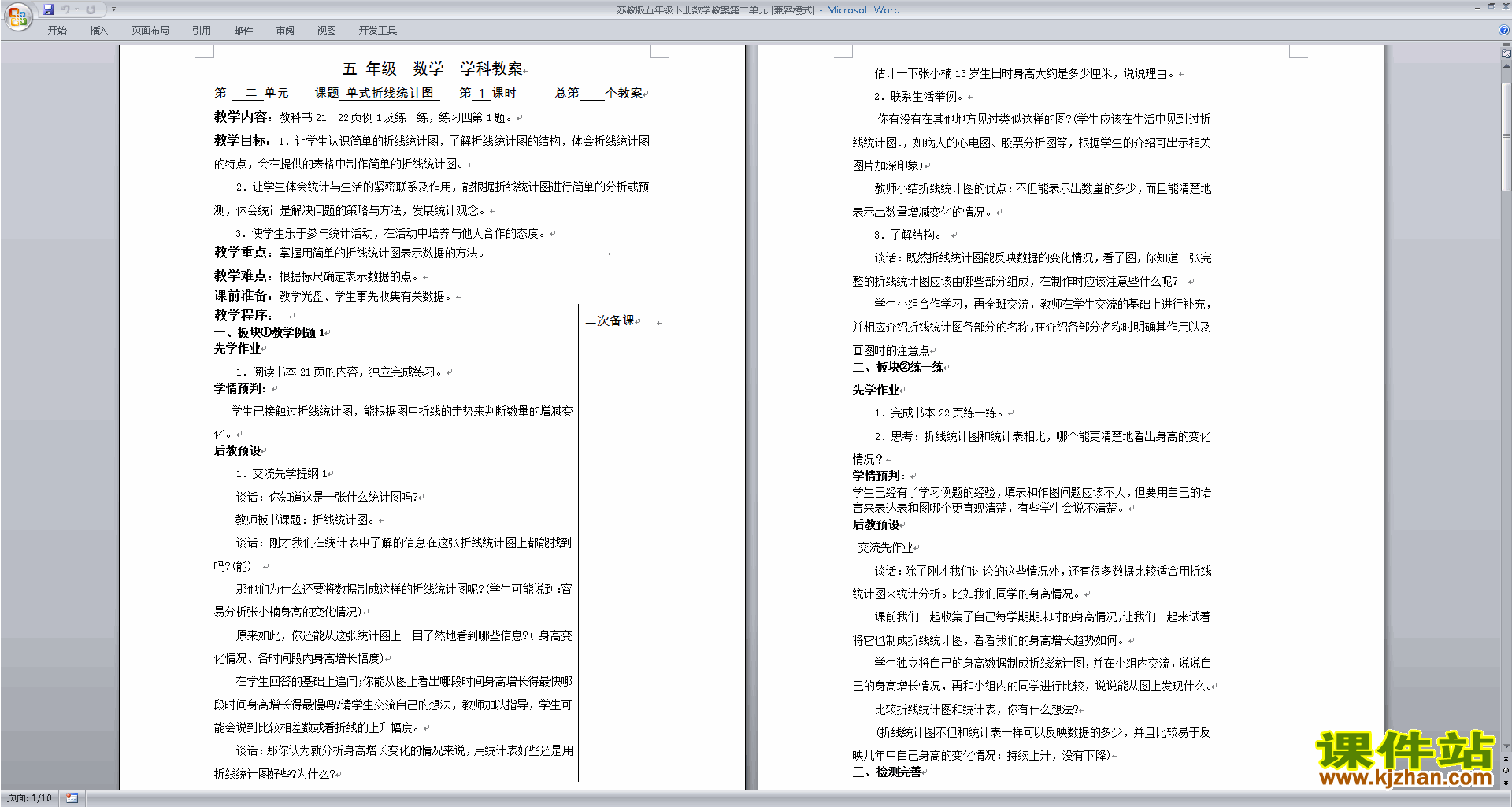Click the heading 教学程序
Screen dimensions: 1512x807
tap(243, 315)
